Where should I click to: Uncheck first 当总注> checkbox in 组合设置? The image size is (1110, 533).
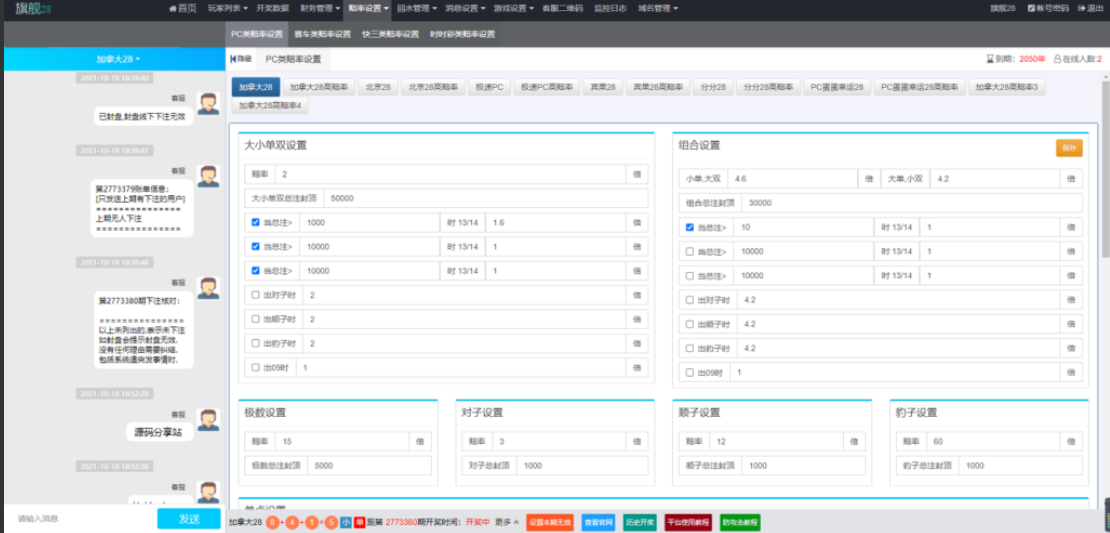coord(689,227)
